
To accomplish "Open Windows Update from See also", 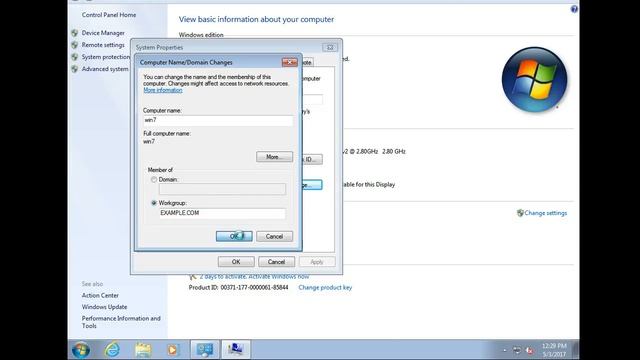I will (104, 307).
